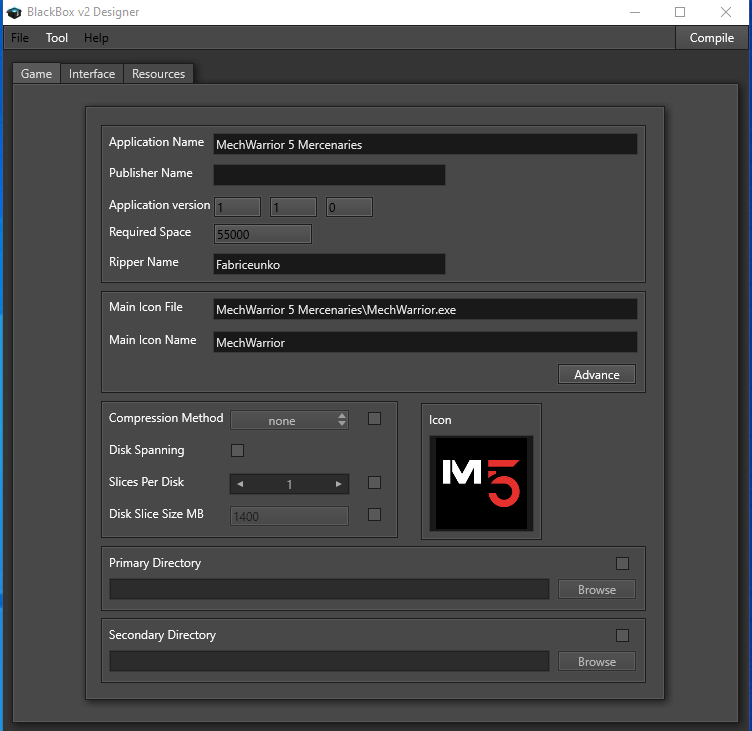
Task: Close the BlackBox Designer window
Action: [726, 12]
